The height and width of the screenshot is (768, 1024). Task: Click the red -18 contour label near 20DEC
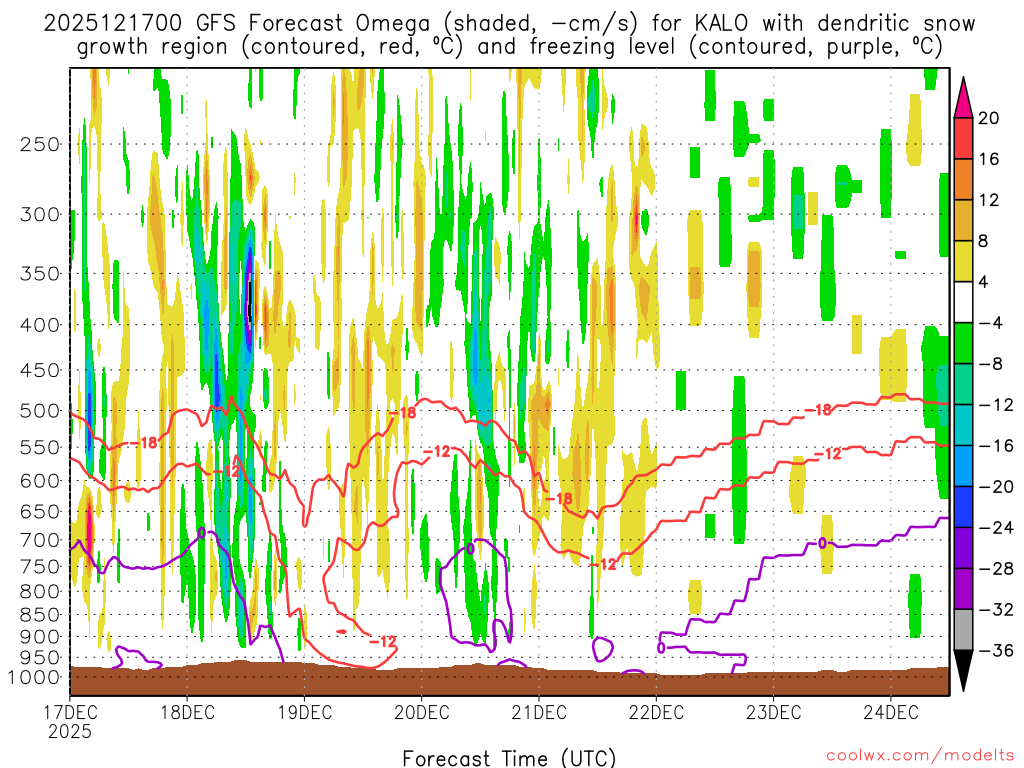[x=402, y=413]
